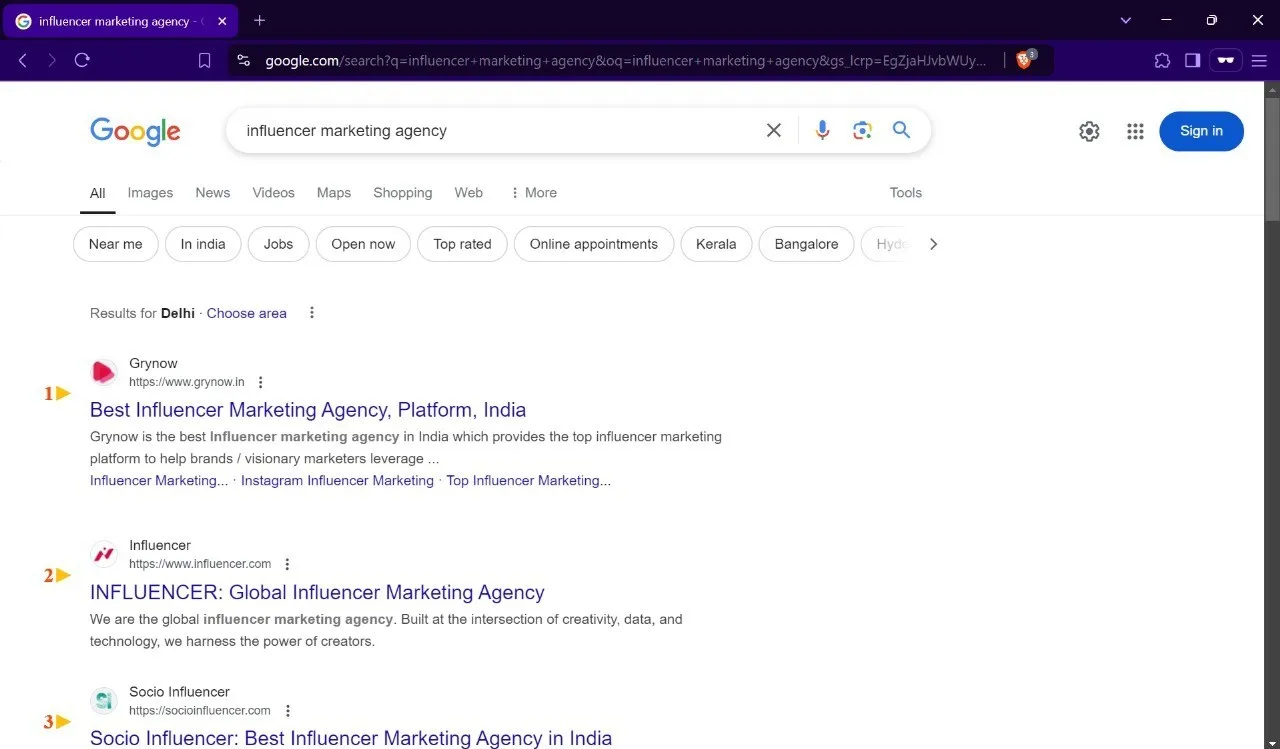Expand more filter chips with the right arrow
The height and width of the screenshot is (749, 1280).
coord(933,243)
